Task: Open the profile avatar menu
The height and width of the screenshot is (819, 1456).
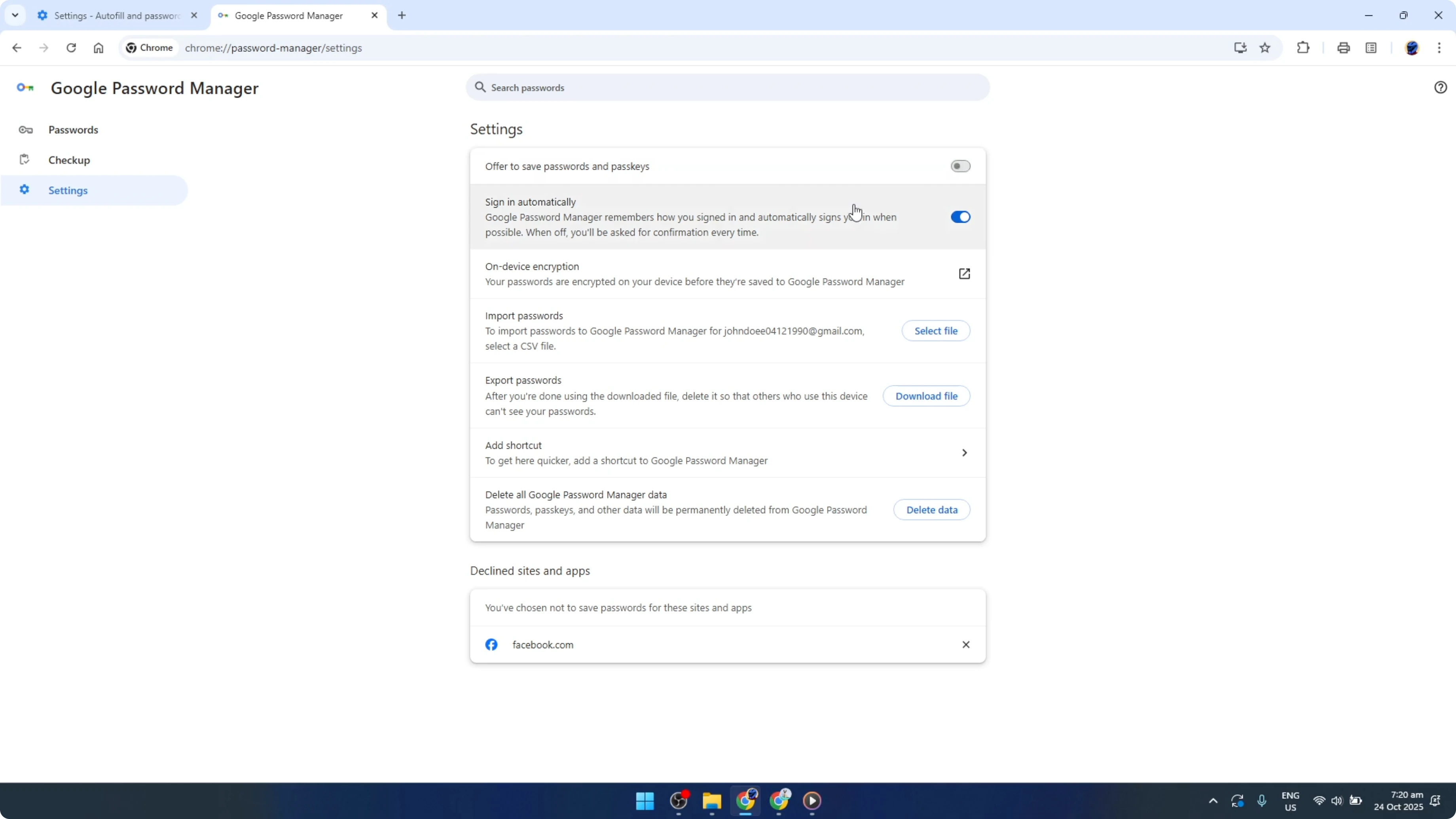Action: (1412, 48)
